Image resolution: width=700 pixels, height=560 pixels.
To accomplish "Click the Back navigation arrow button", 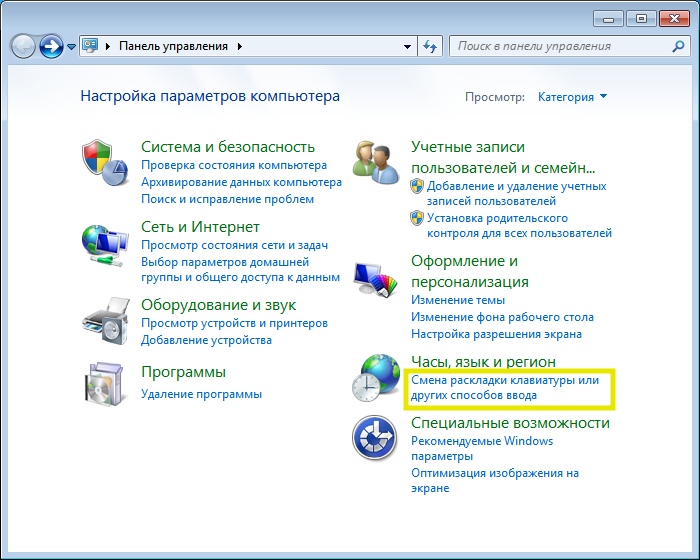I will coord(24,46).
